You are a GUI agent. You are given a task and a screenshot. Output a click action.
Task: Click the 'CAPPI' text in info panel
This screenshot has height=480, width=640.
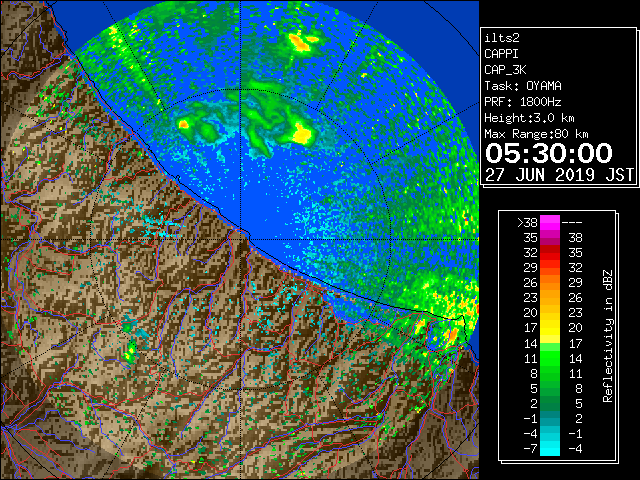pyautogui.click(x=501, y=54)
